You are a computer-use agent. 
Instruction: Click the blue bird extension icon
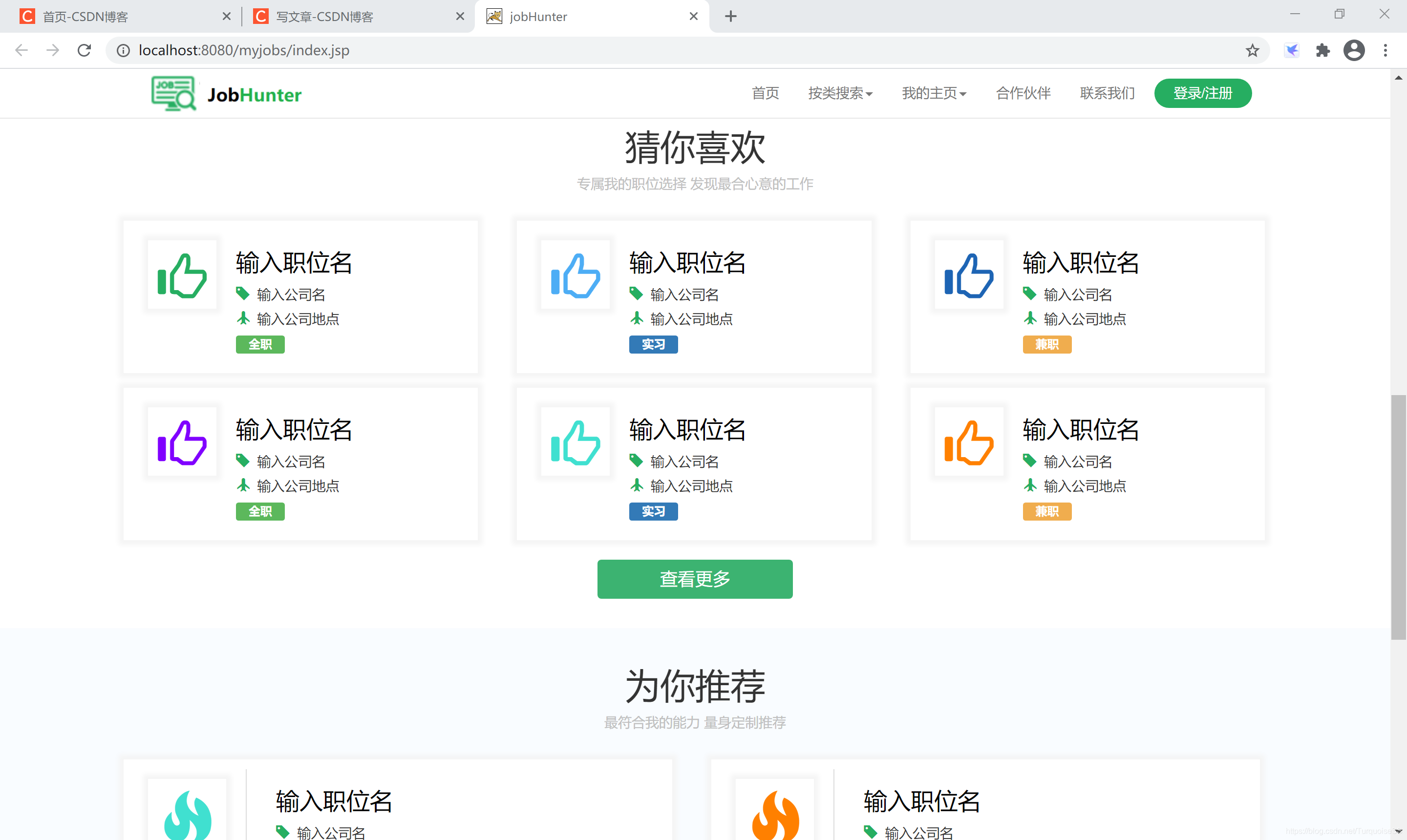point(1292,50)
